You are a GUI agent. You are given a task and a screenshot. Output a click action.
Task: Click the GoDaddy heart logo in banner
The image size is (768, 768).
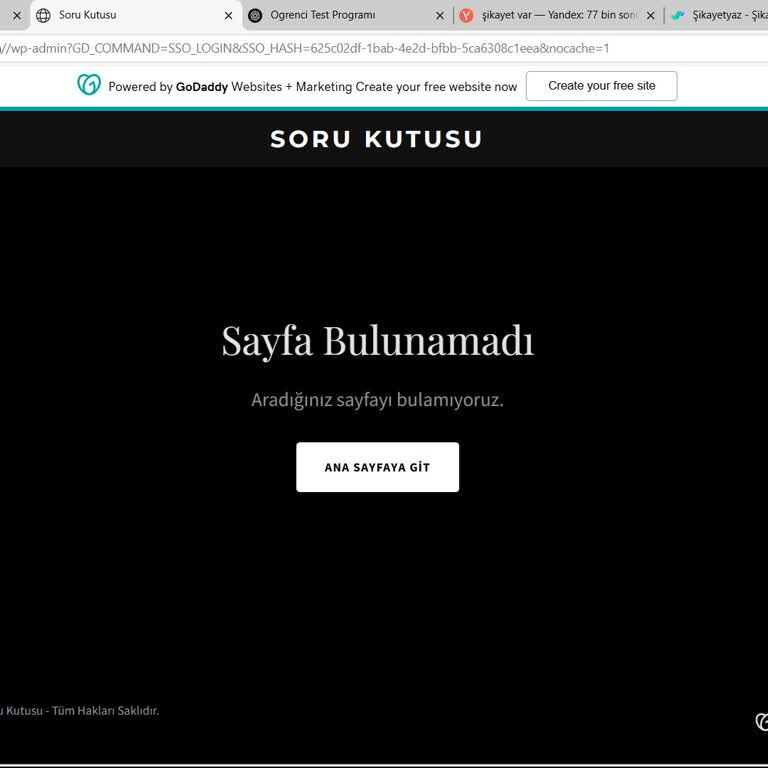[89, 85]
